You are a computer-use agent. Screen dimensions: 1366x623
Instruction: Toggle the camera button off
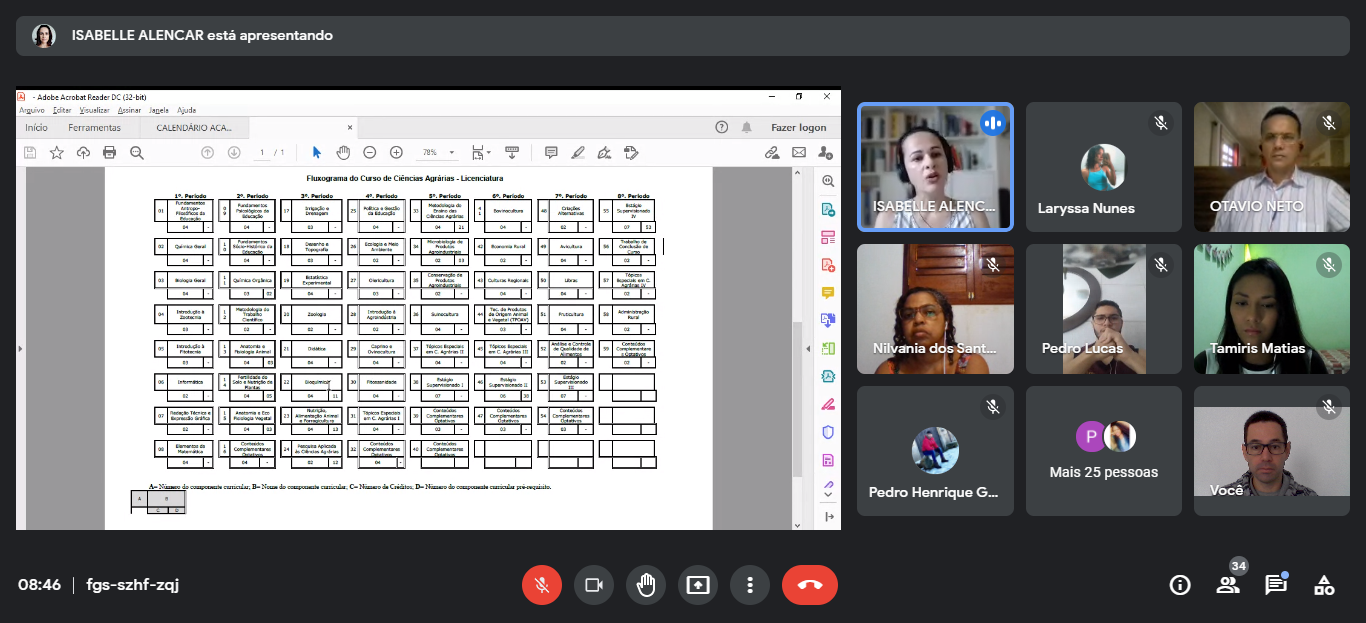click(x=594, y=585)
